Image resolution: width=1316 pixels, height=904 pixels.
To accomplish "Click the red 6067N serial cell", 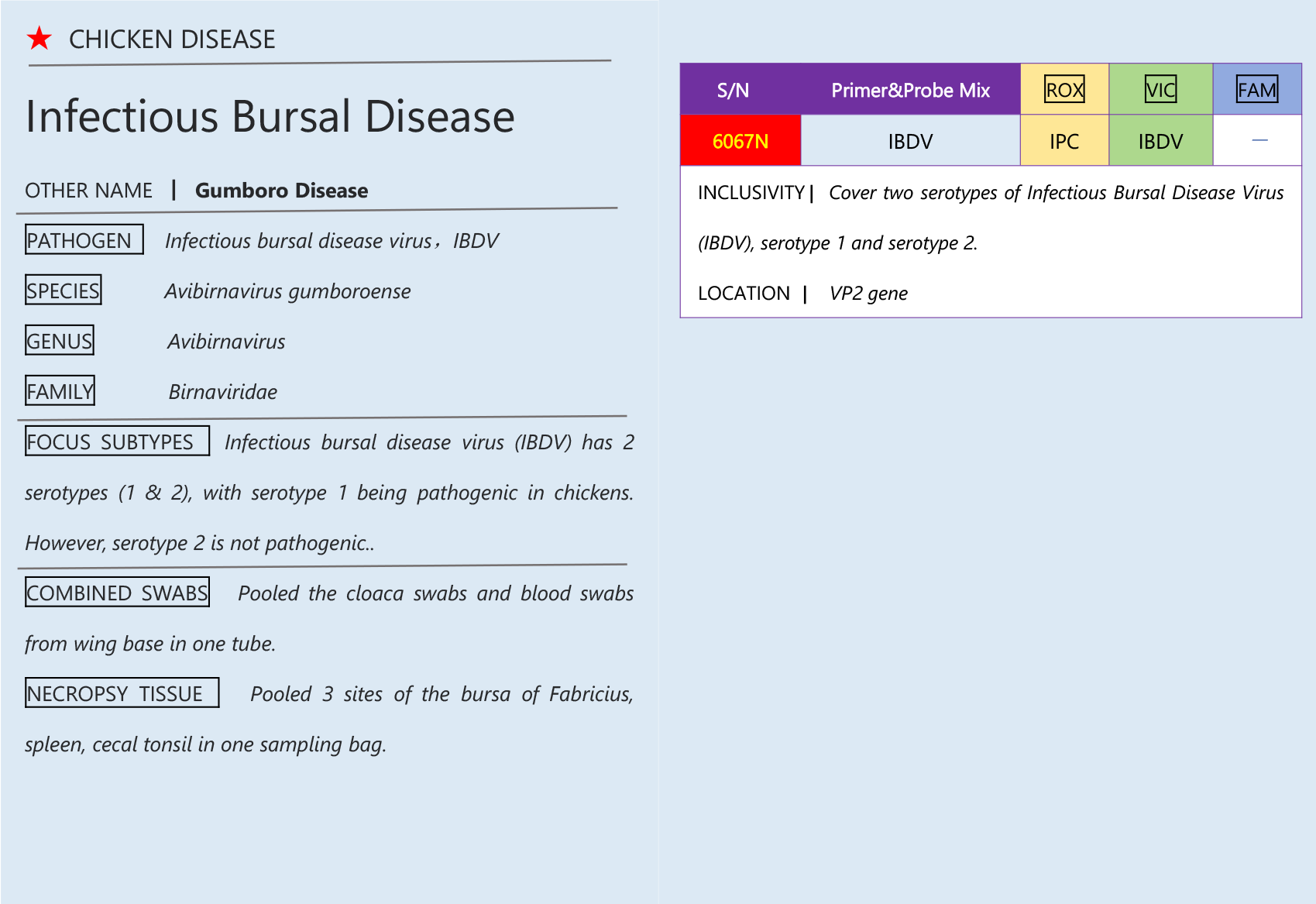I will (x=740, y=141).
